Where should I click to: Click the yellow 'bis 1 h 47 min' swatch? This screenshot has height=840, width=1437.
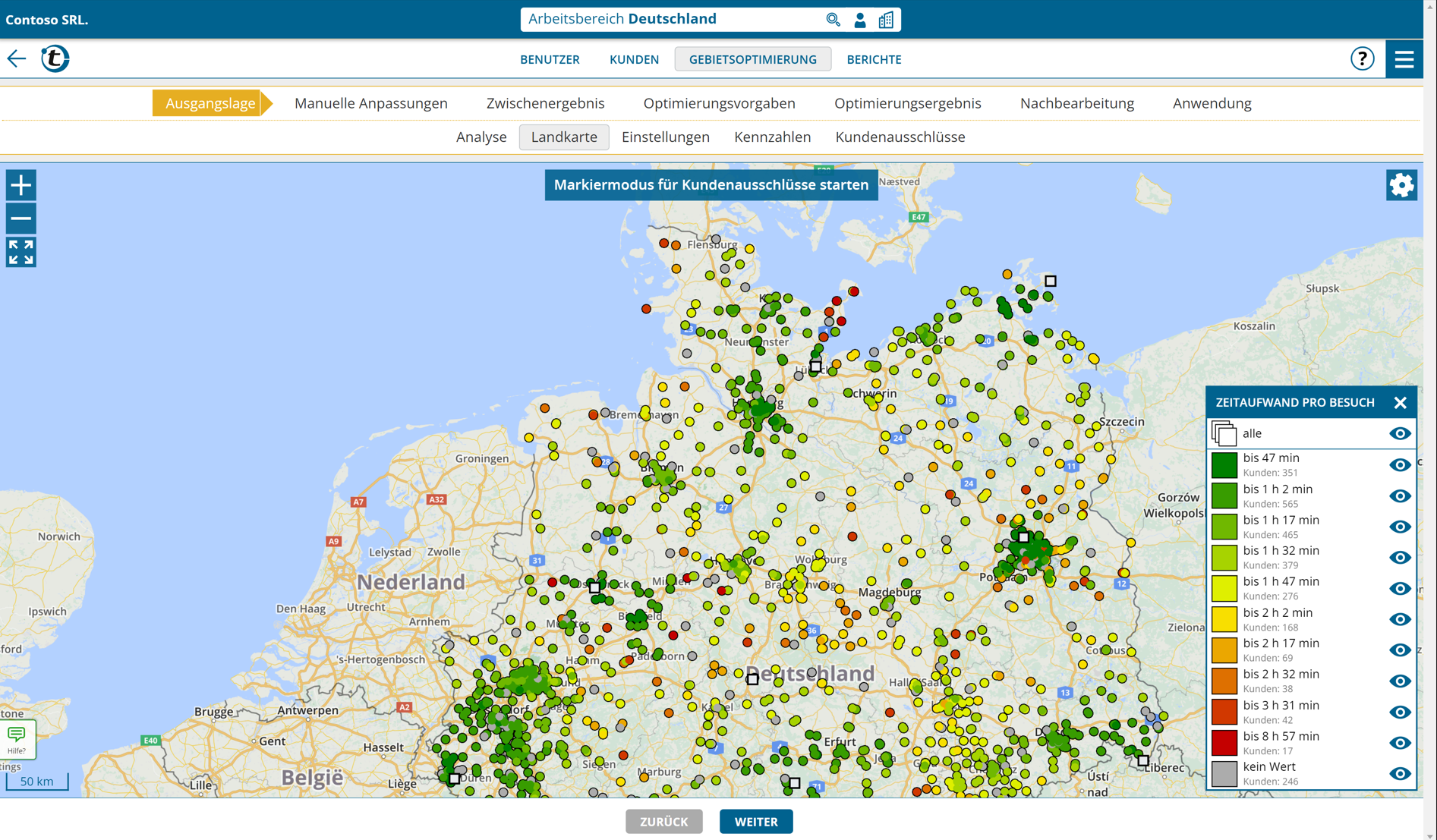click(x=1224, y=588)
